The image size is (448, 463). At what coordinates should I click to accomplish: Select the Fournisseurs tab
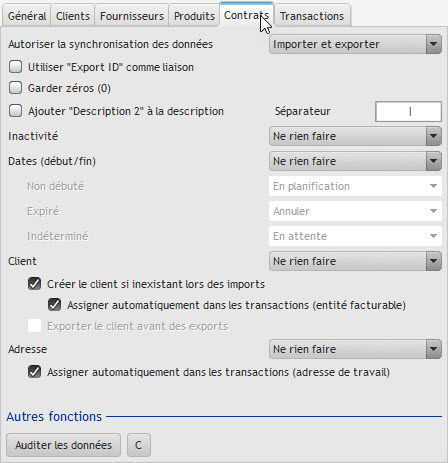(132, 16)
